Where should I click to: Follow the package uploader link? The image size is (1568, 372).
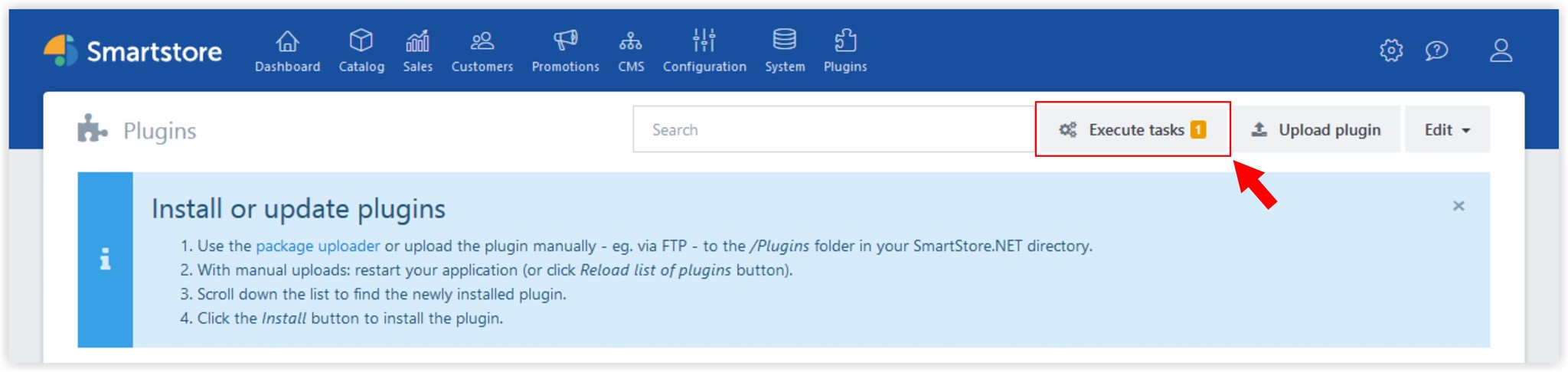pyautogui.click(x=318, y=246)
